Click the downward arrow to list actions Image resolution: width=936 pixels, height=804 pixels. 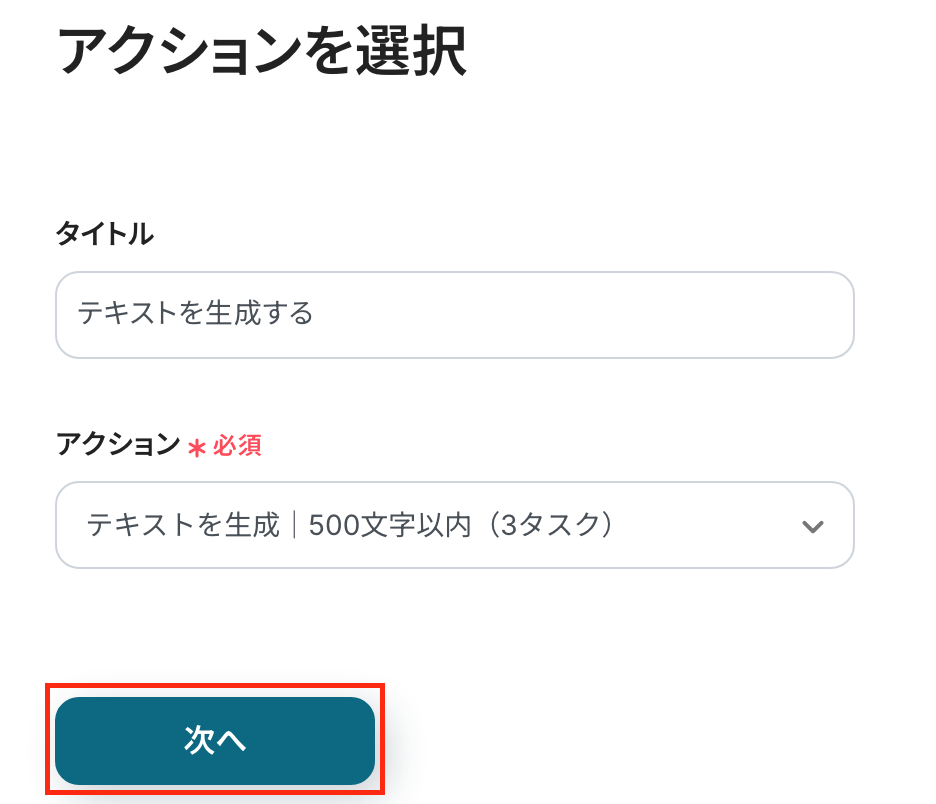click(813, 526)
